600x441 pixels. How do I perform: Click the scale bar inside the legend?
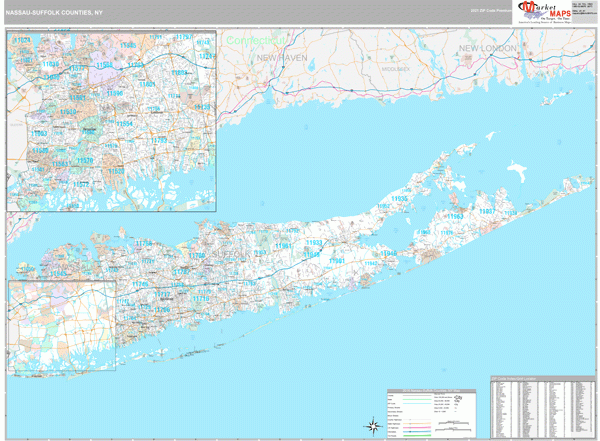point(453,423)
